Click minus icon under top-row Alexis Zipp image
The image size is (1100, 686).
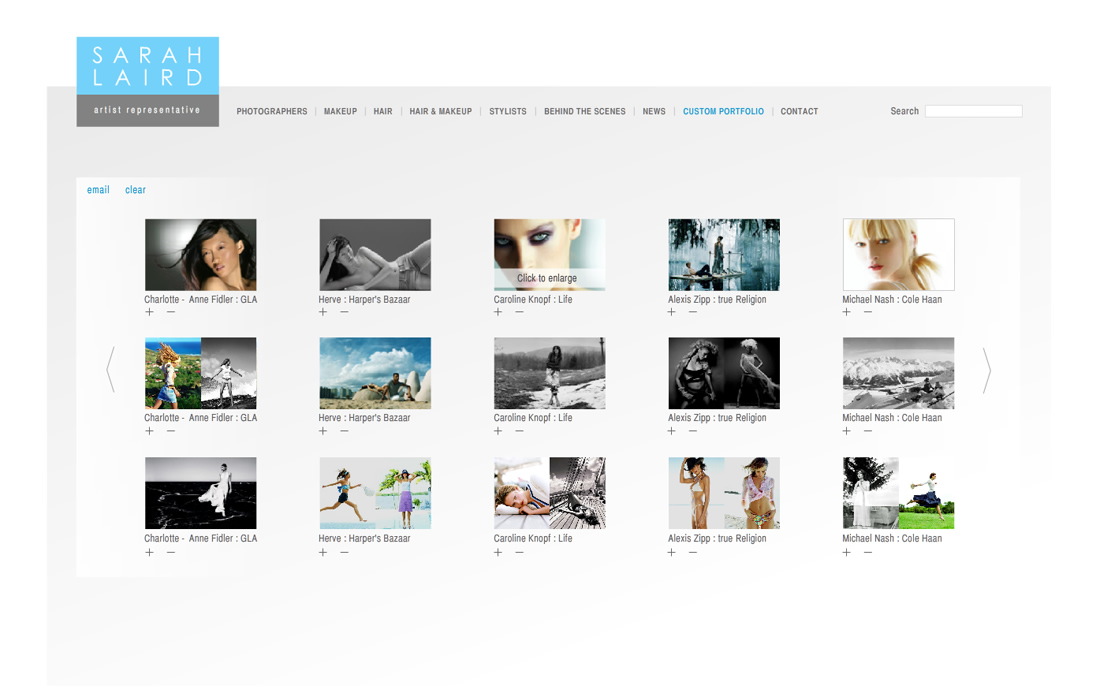pyautogui.click(x=693, y=312)
